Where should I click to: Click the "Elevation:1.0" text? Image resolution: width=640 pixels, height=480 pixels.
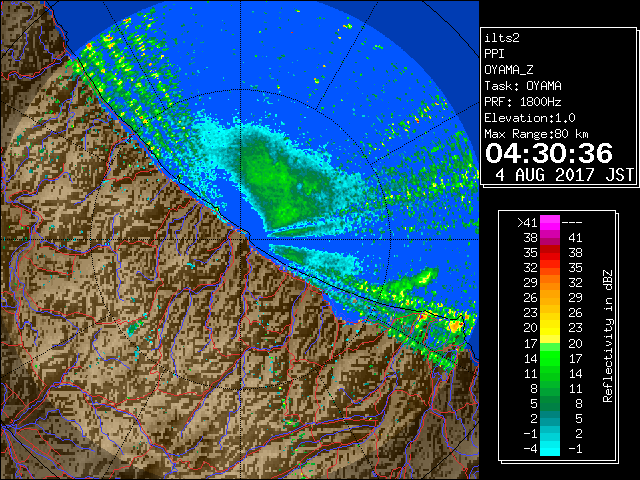click(530, 118)
